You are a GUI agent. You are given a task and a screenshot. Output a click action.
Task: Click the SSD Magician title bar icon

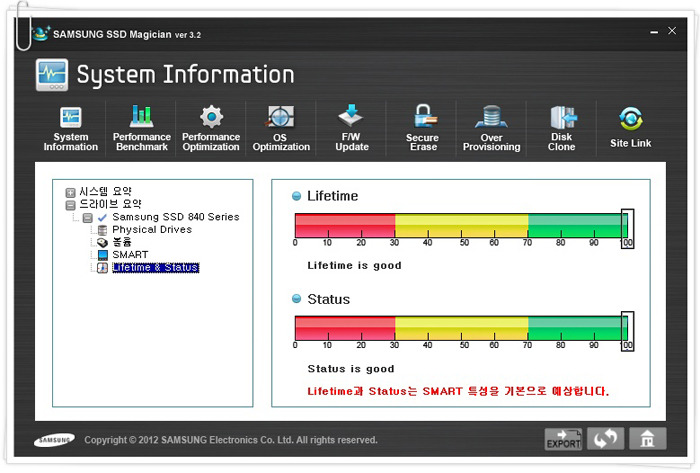click(x=41, y=33)
